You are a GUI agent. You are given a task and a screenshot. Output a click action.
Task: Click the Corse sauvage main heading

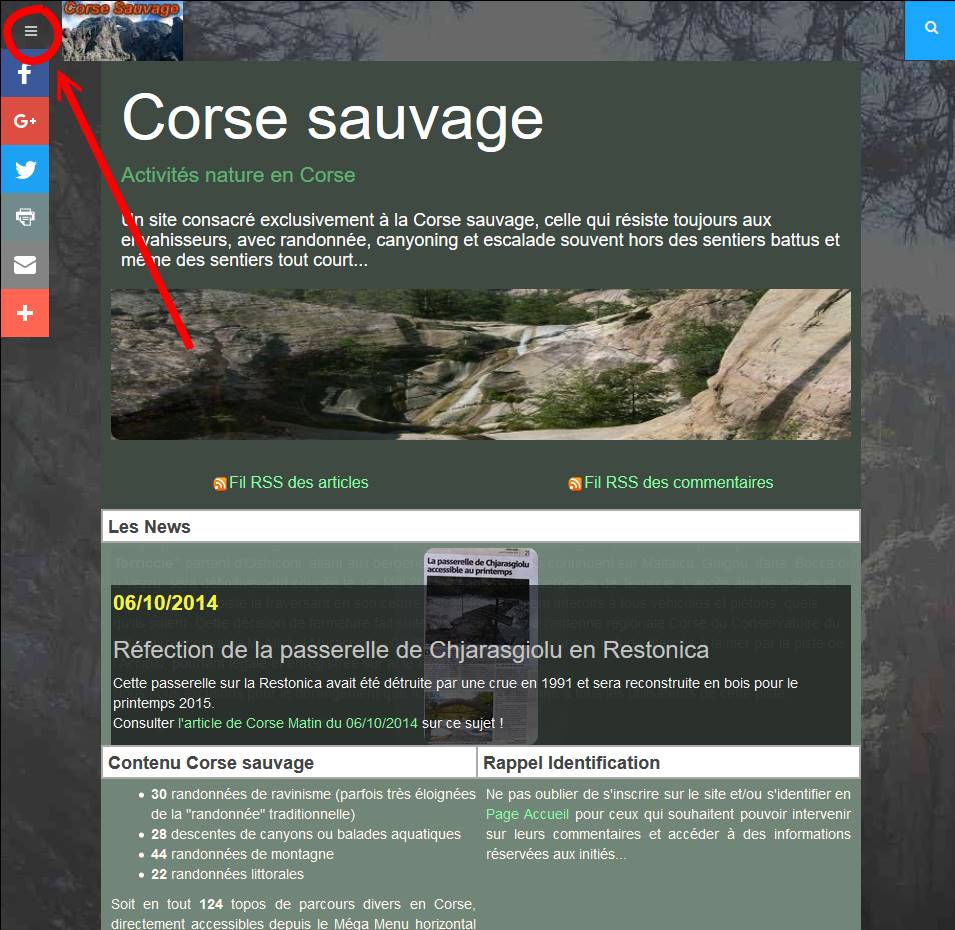coord(333,118)
